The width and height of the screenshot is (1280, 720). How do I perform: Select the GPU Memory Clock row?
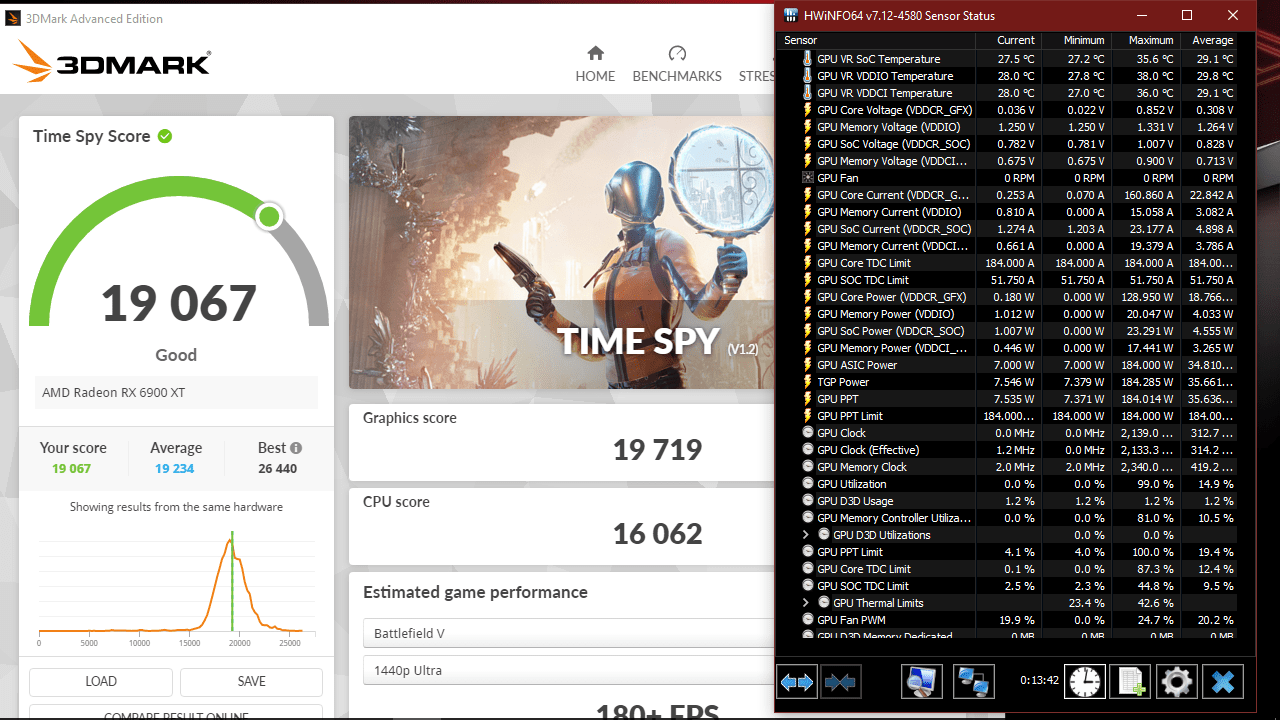(x=1008, y=467)
